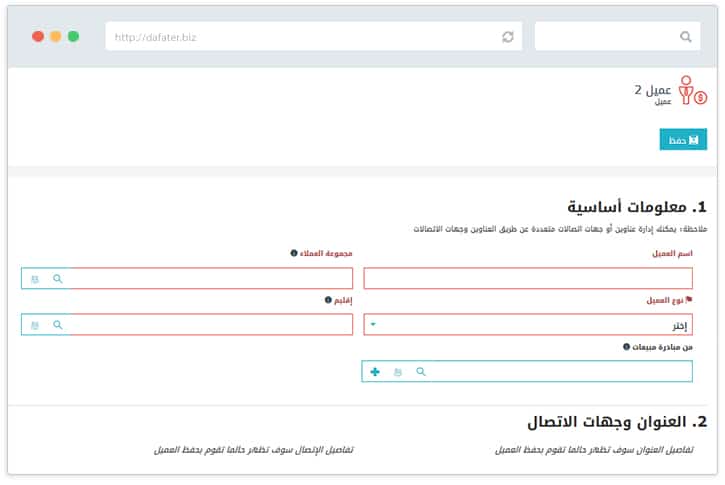Click the من مبادرة مبيعات info icon

coord(626,347)
